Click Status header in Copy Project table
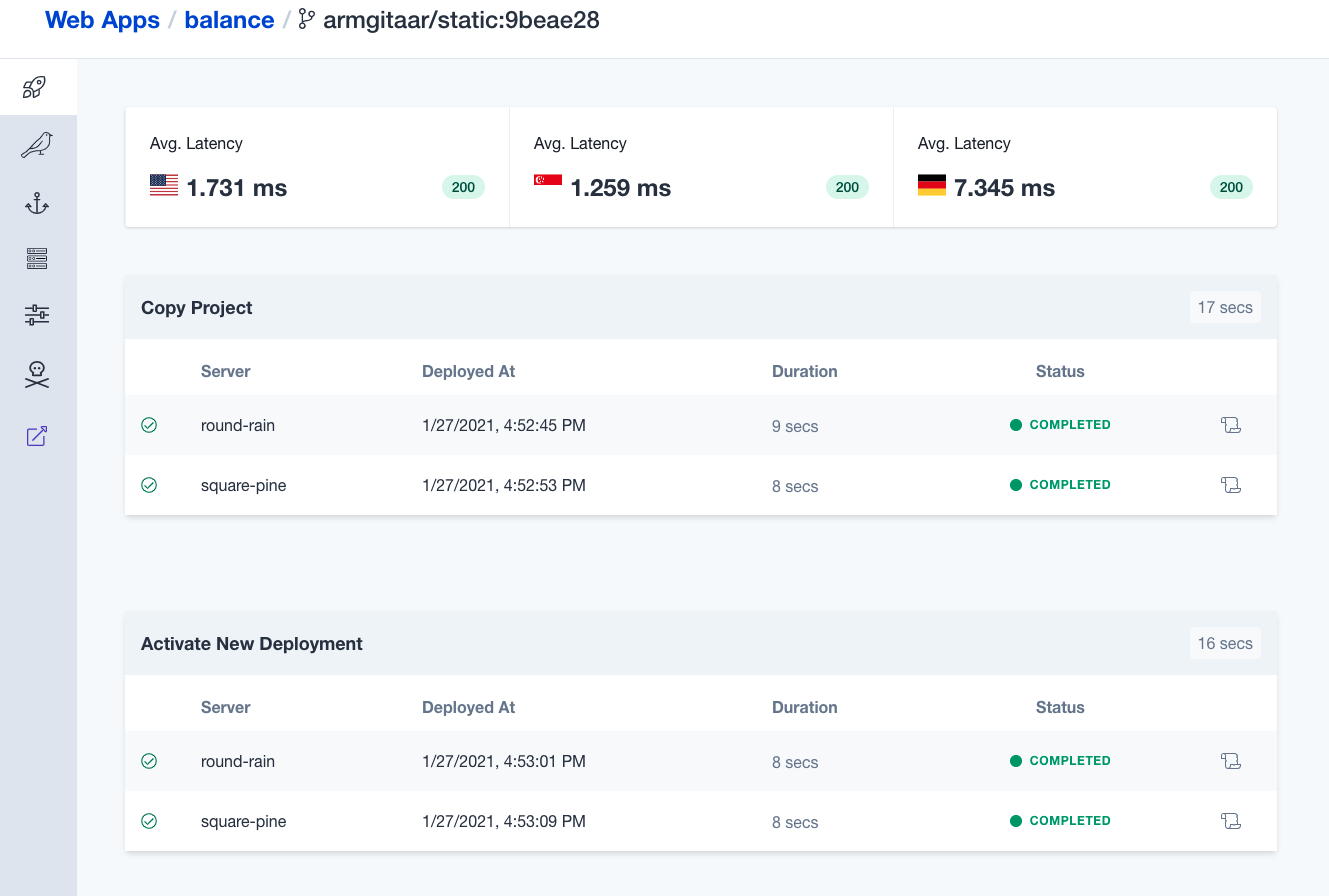The height and width of the screenshot is (896, 1329). coord(1060,371)
